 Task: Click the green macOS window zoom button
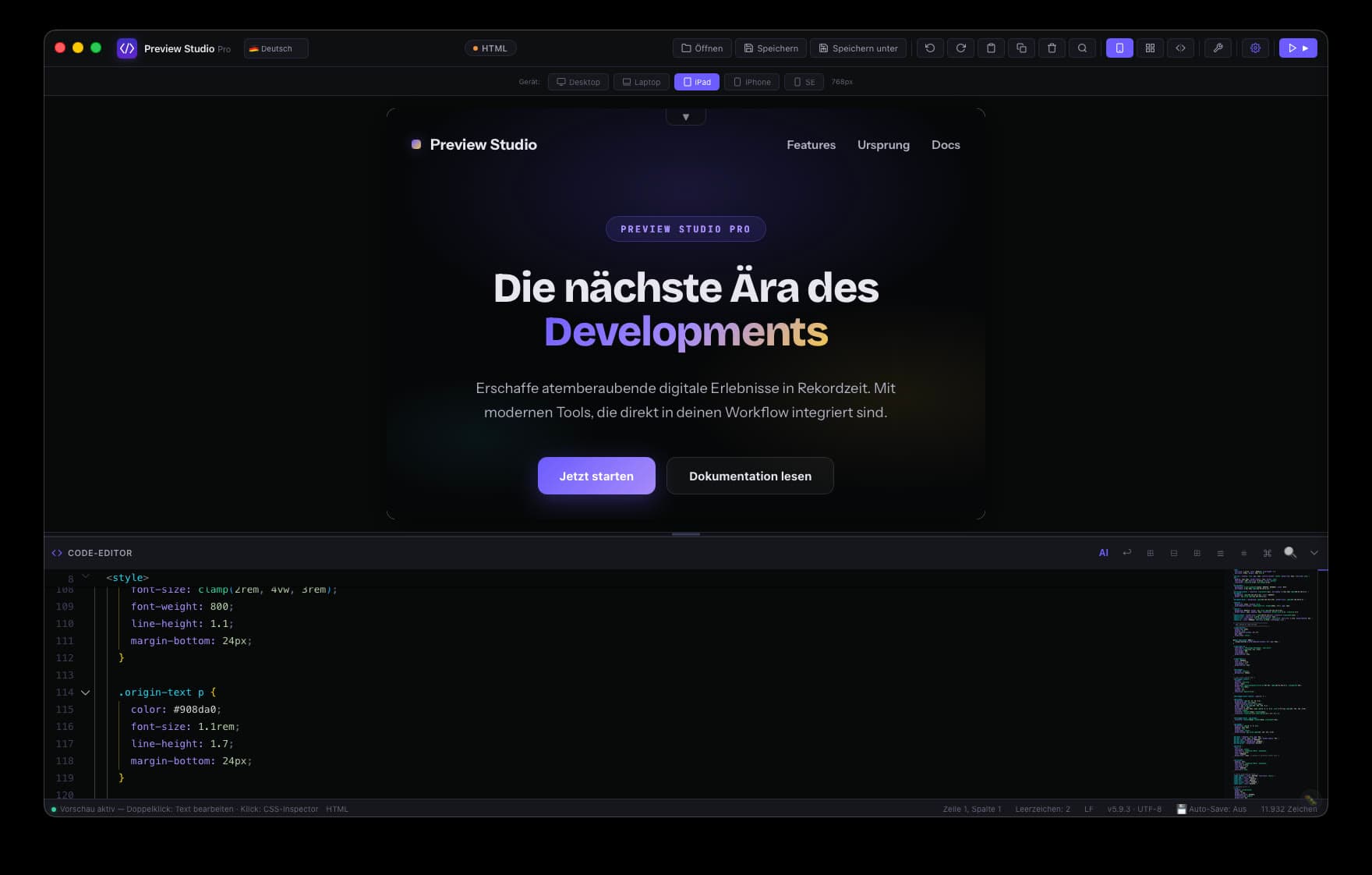pos(96,48)
